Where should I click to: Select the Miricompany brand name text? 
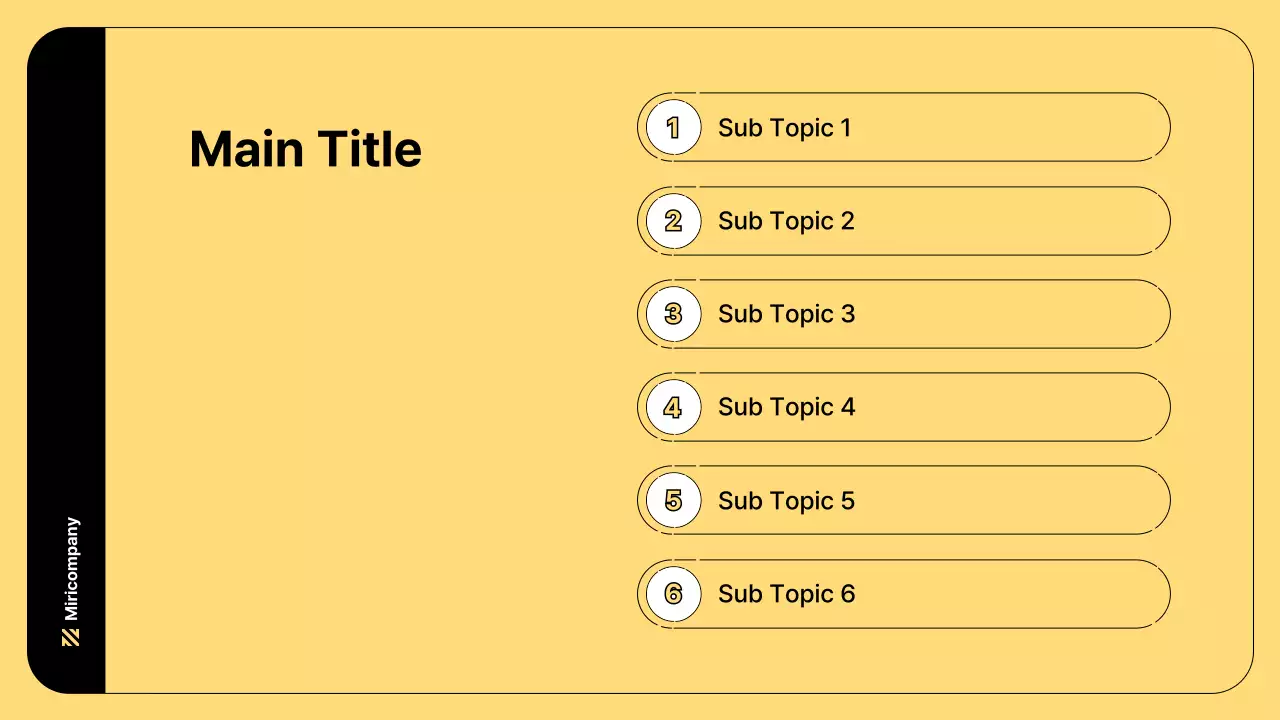(71, 569)
